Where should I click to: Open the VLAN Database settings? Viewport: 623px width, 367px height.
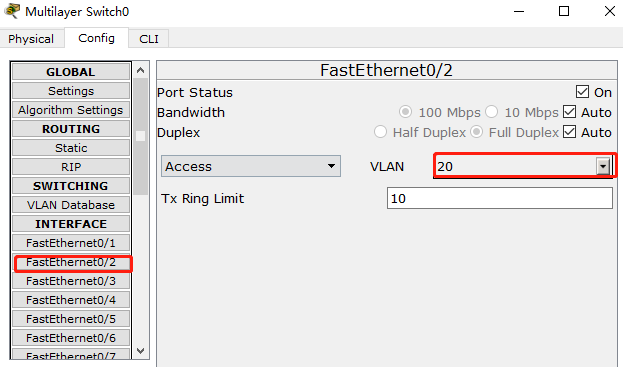[x=71, y=205]
